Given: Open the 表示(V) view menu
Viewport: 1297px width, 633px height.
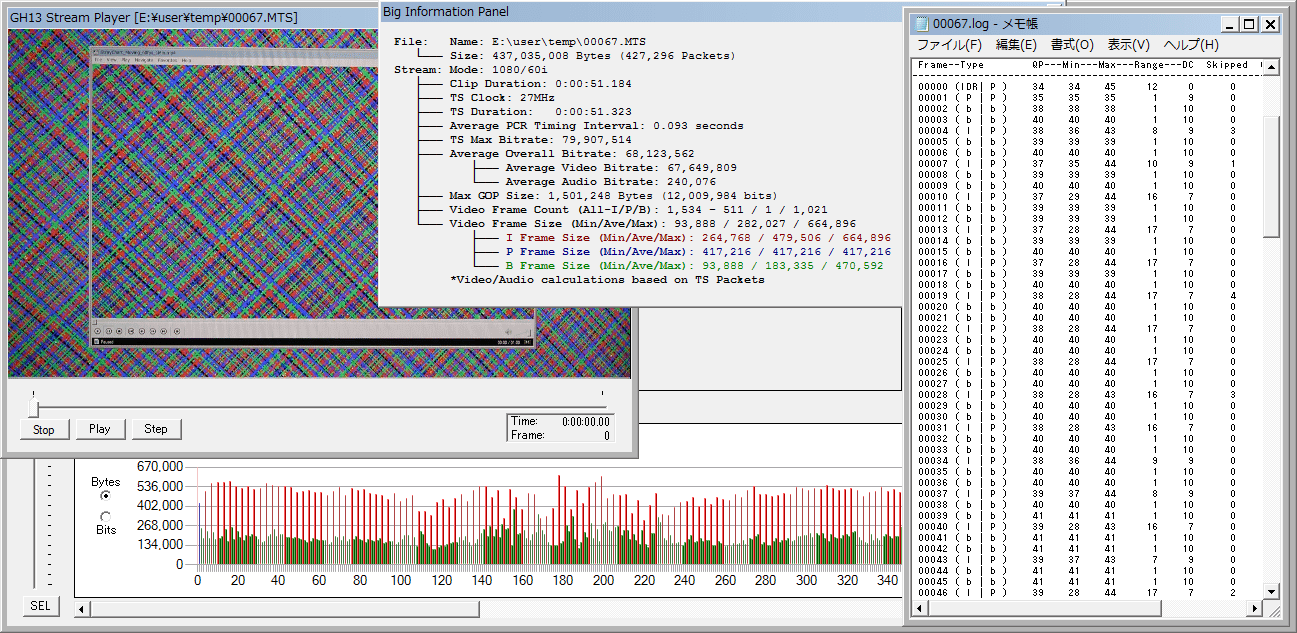Looking at the screenshot, I should [x=1128, y=45].
